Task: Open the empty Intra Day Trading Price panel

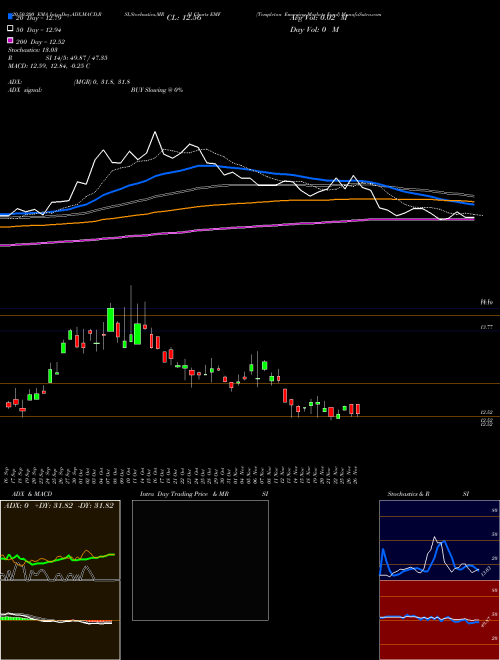Action: click(200, 560)
